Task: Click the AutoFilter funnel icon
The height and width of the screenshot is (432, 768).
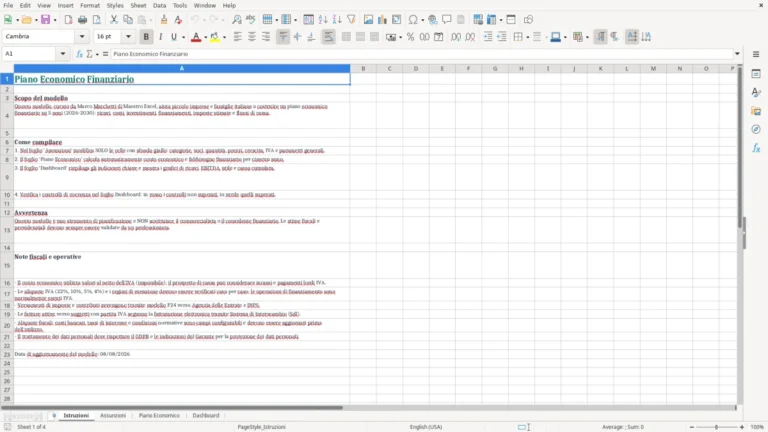Action: pyautogui.click(x=351, y=20)
